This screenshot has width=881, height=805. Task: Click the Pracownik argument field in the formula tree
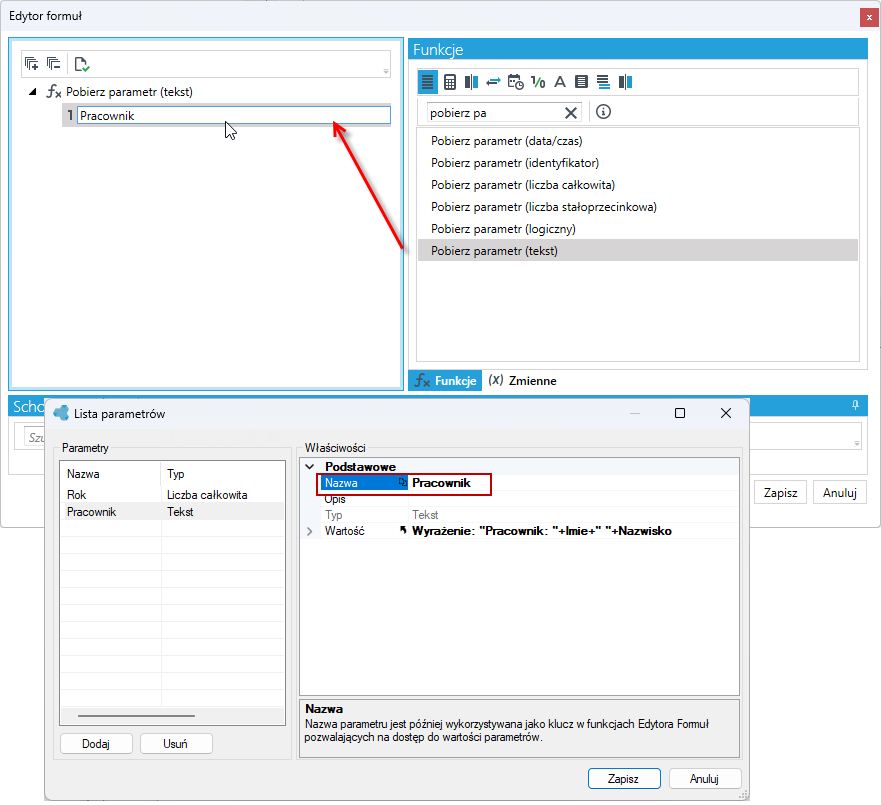pos(234,116)
